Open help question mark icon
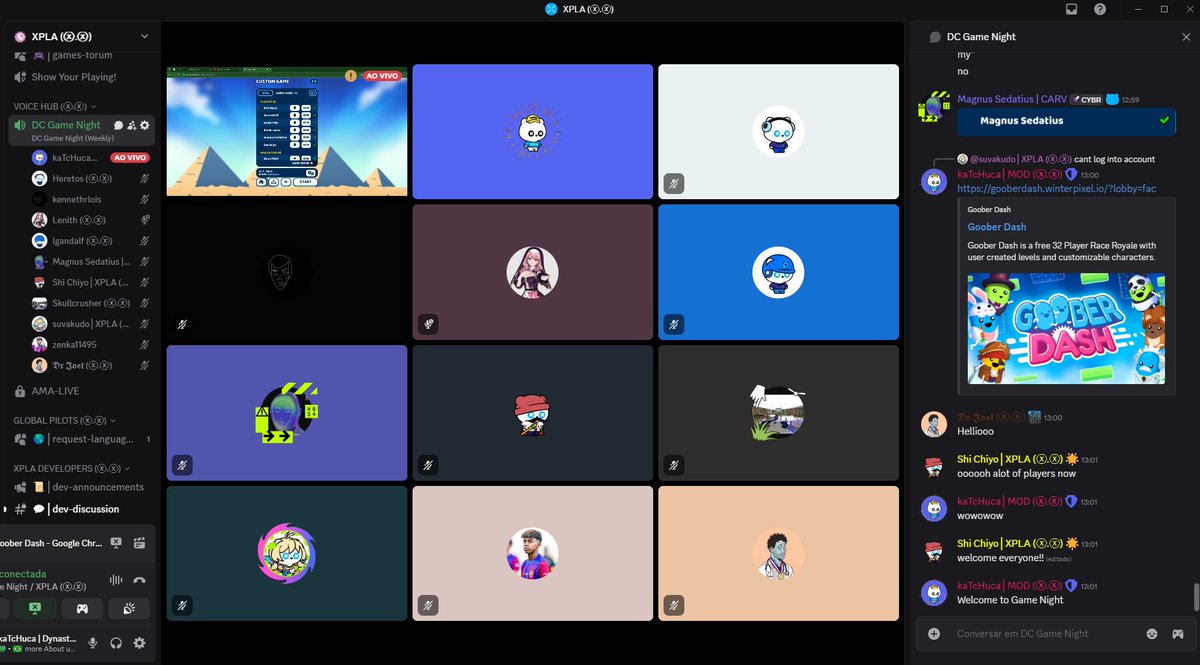1200x665 pixels. 1100,9
